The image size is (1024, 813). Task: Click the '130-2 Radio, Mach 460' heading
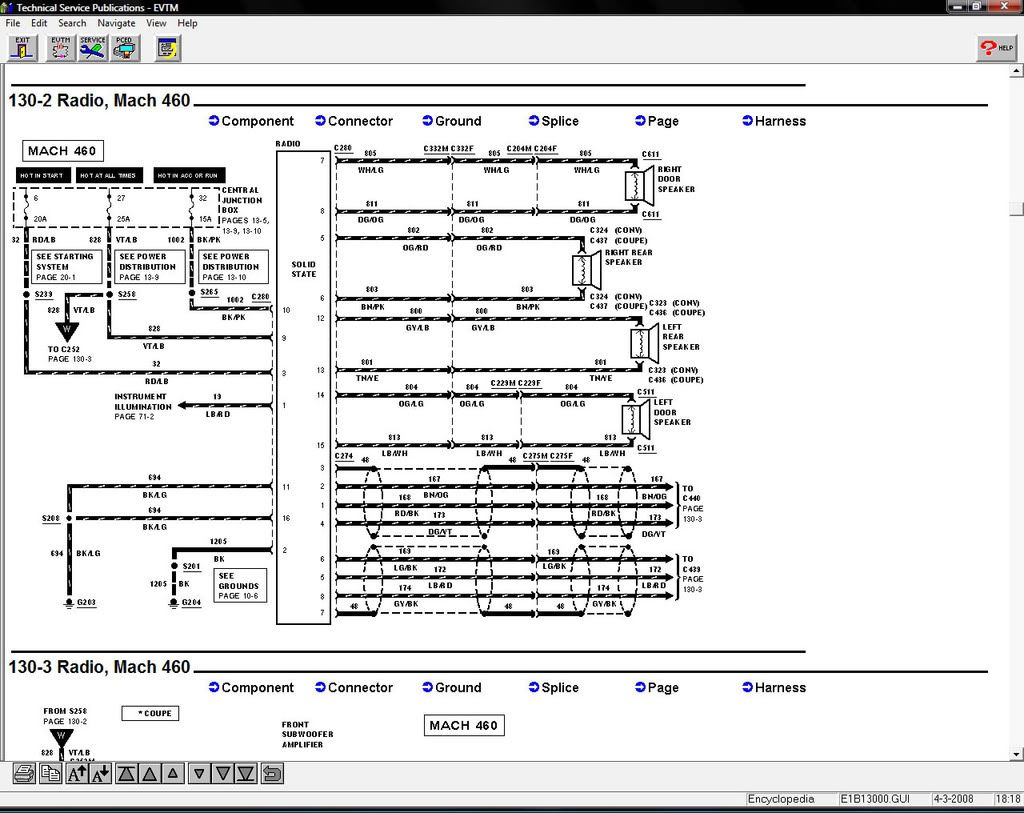pyautogui.click(x=99, y=100)
